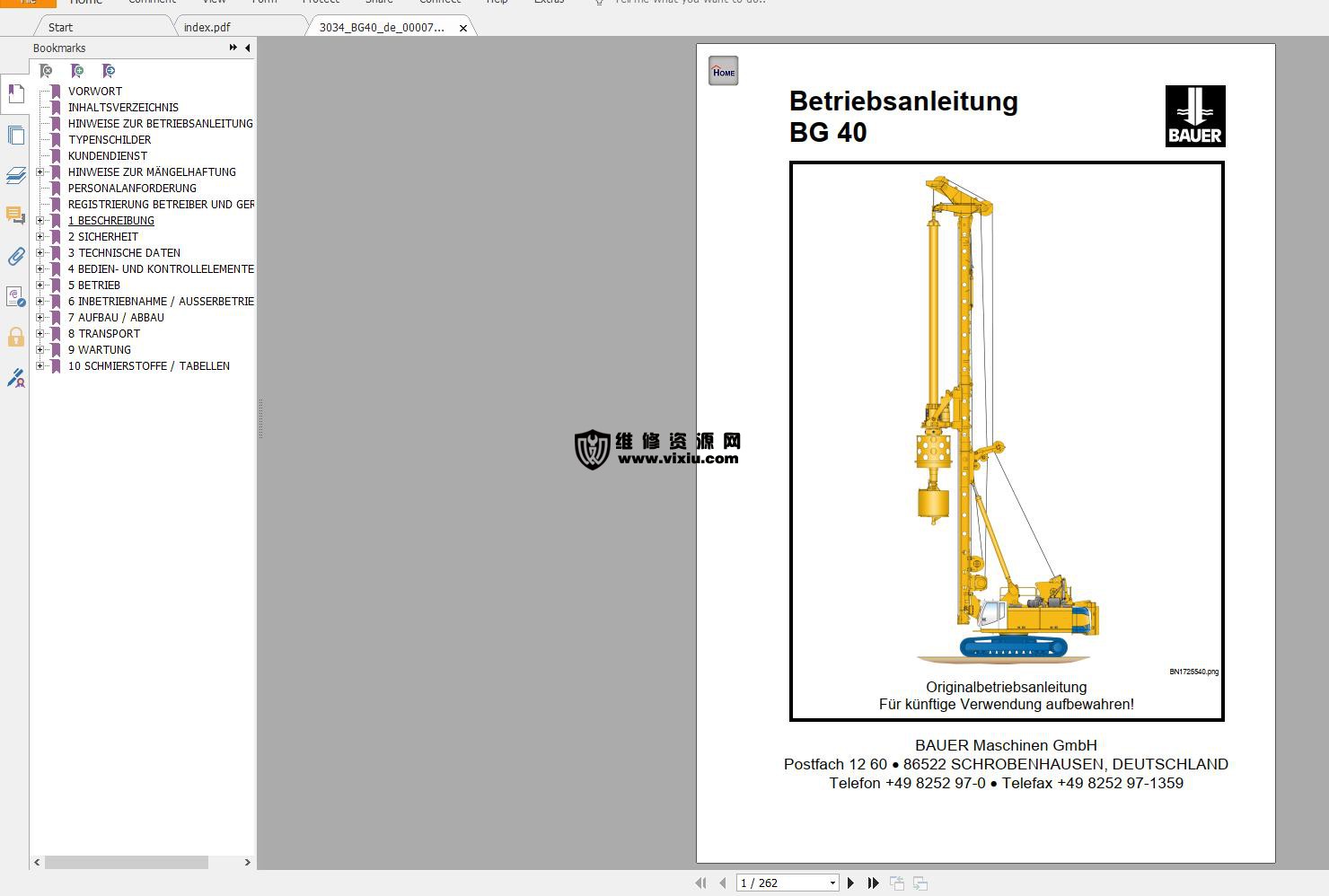Open the PERSONALANFORDERUNG bookmark
Viewport: 1329px width, 896px height.
point(132,188)
